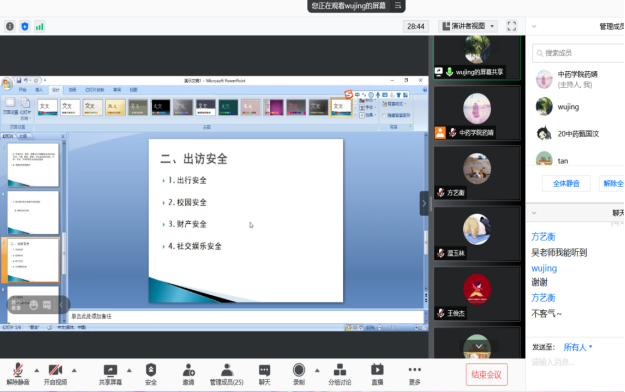Click the 结束会议 end meeting button
Image resolution: width=625 pixels, height=392 pixels.
coord(486,374)
